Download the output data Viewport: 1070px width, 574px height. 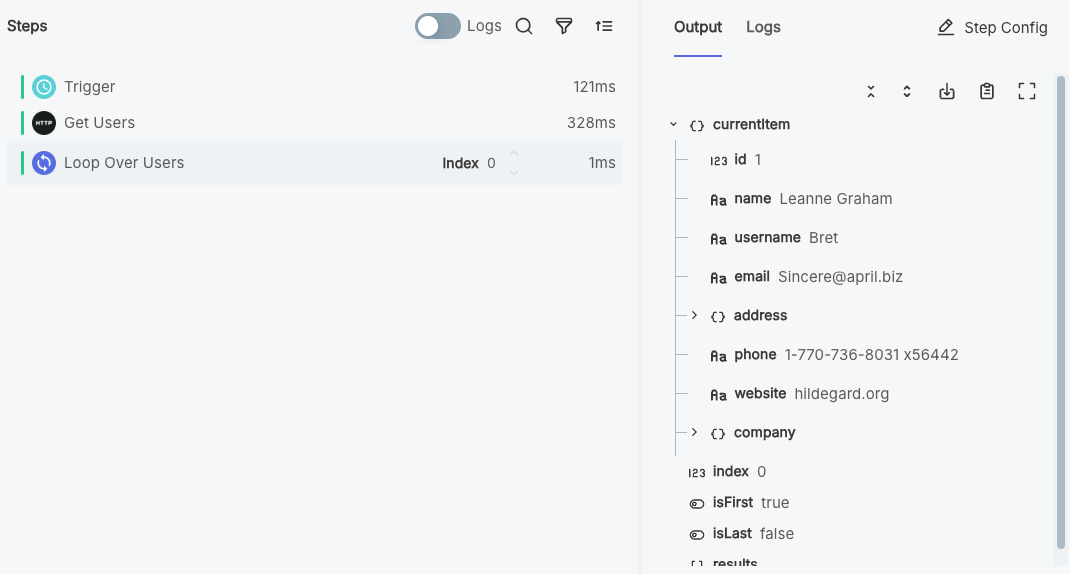[947, 92]
